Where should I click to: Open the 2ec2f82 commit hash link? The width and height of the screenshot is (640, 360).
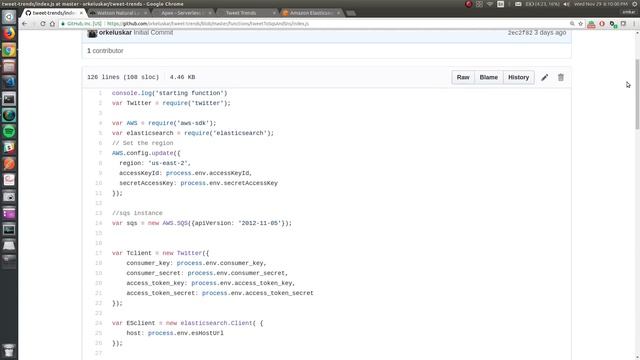(520, 32)
